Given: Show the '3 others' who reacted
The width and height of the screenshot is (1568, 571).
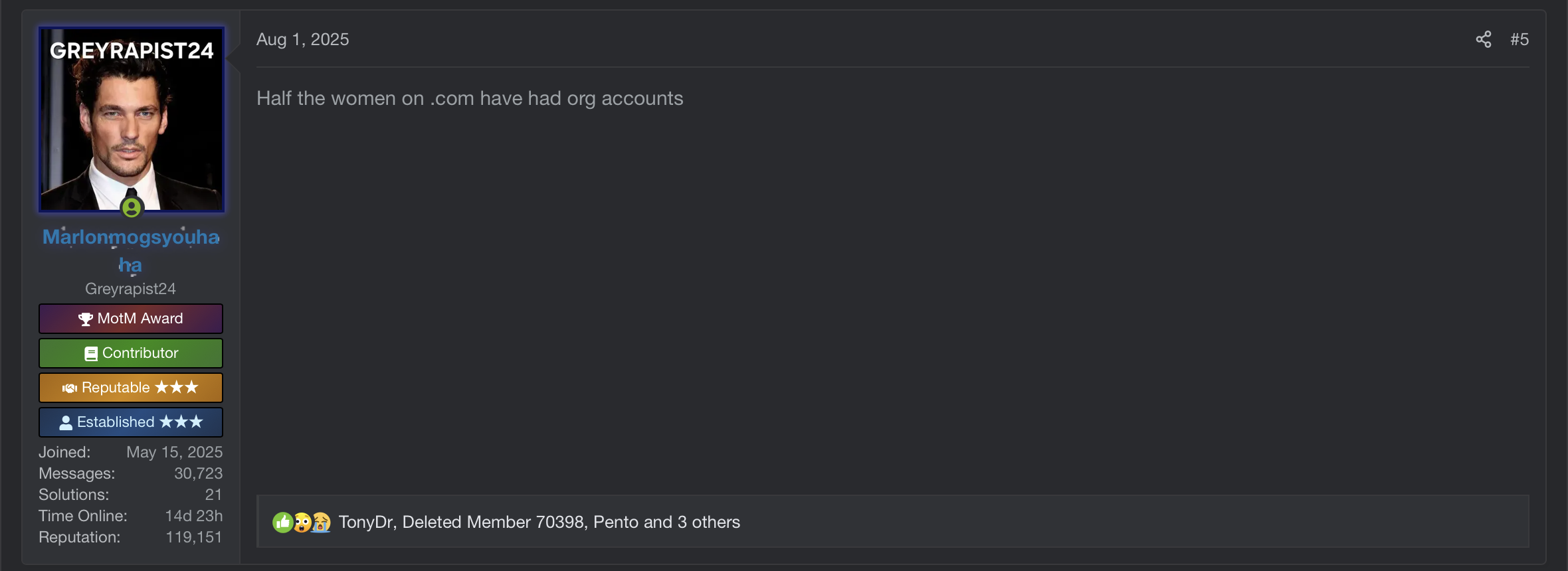Looking at the screenshot, I should pyautogui.click(x=708, y=523).
